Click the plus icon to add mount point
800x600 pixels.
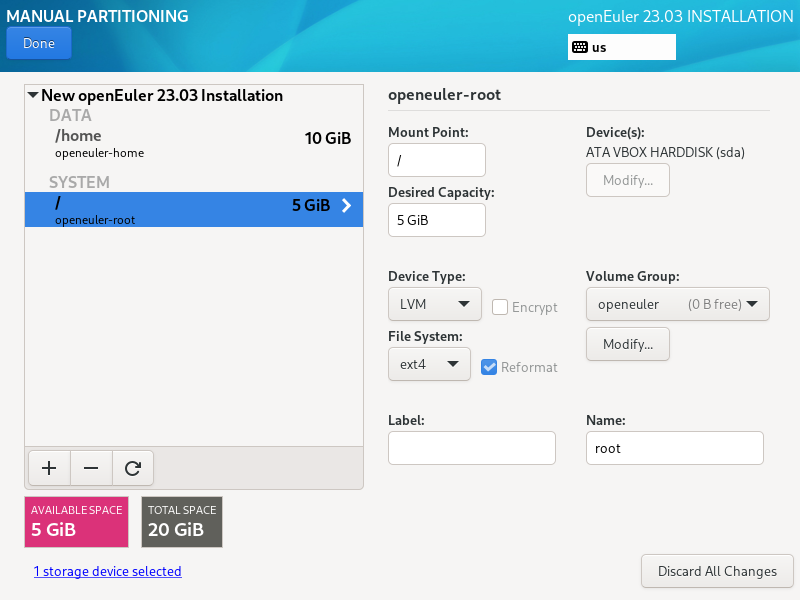pos(49,467)
